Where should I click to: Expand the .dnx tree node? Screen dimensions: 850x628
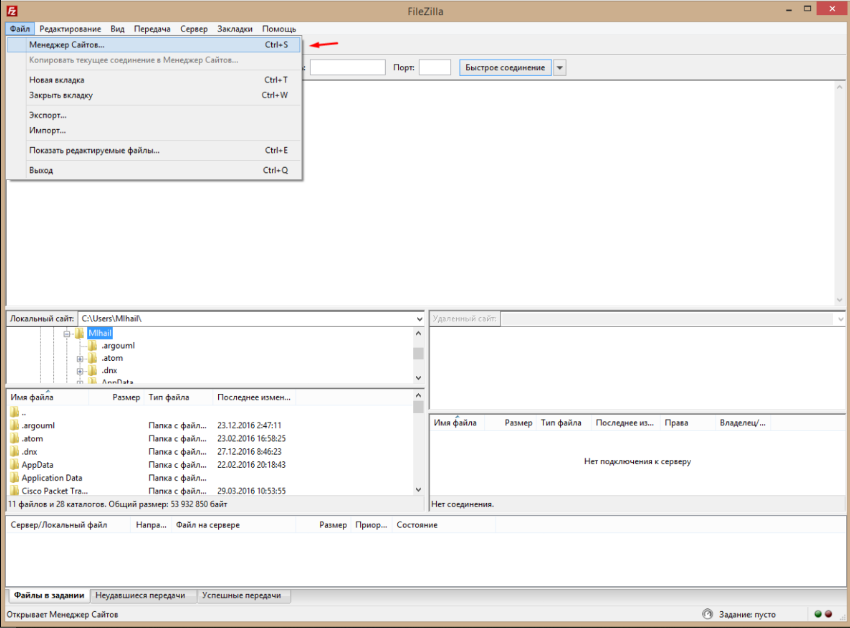click(x=80, y=371)
